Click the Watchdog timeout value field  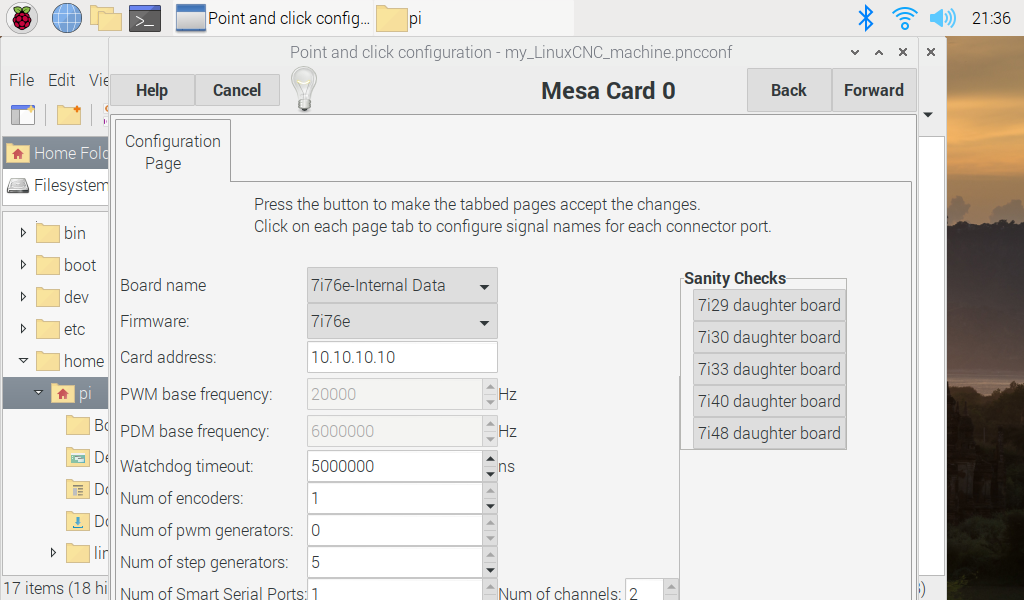395,466
